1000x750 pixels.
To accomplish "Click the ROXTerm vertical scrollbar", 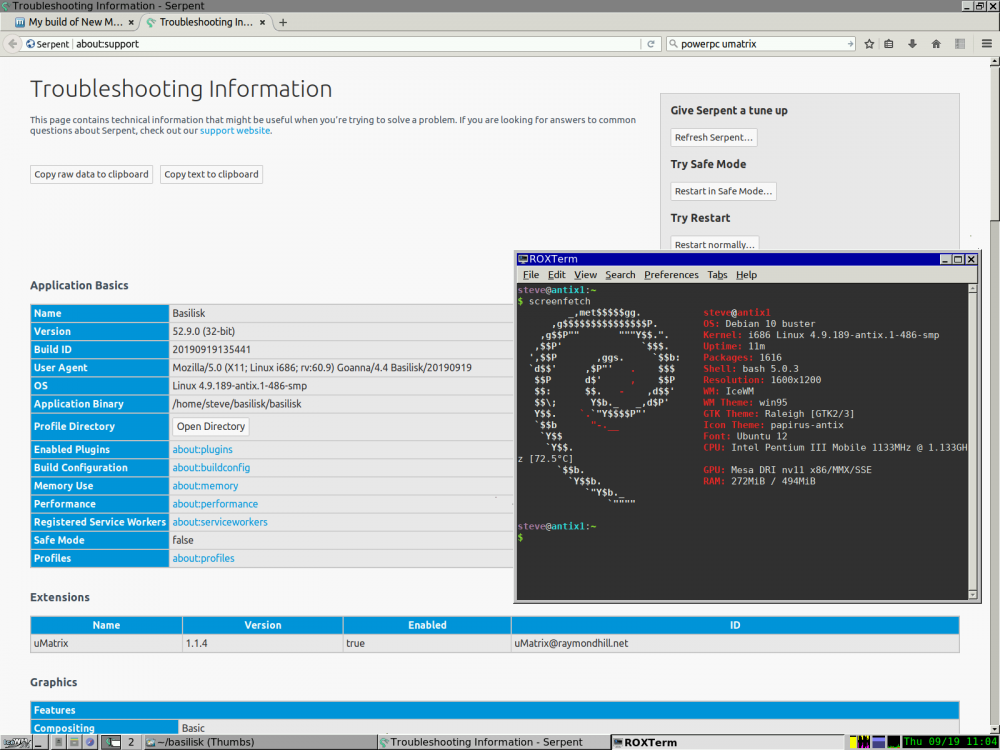I will click(972, 440).
